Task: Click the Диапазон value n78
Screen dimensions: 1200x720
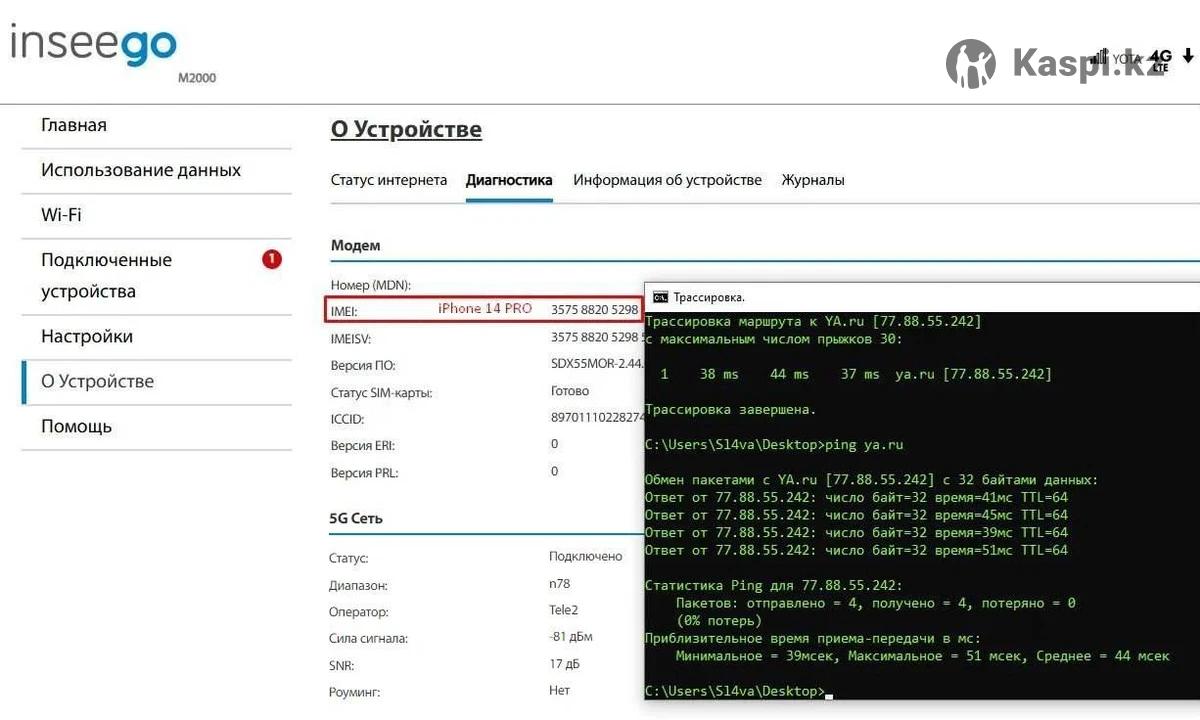Action: click(x=559, y=583)
